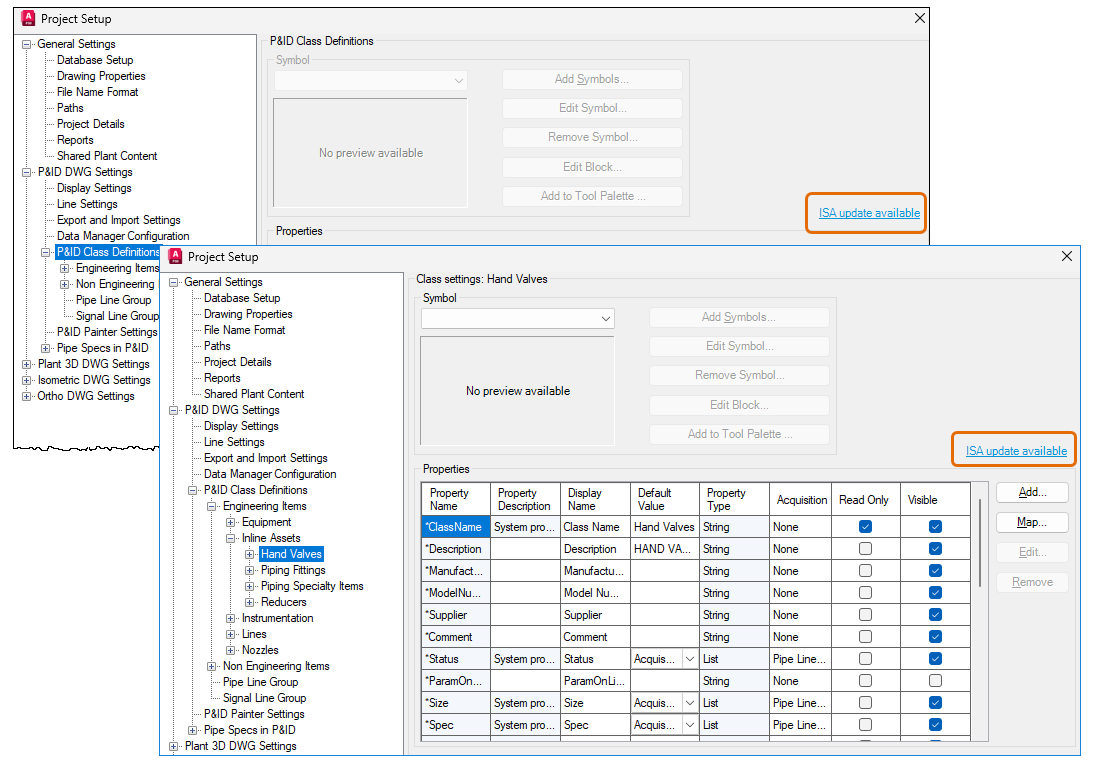This screenshot has width=1093, height=762.
Task: Select Lines item in the tree
Action: point(254,634)
